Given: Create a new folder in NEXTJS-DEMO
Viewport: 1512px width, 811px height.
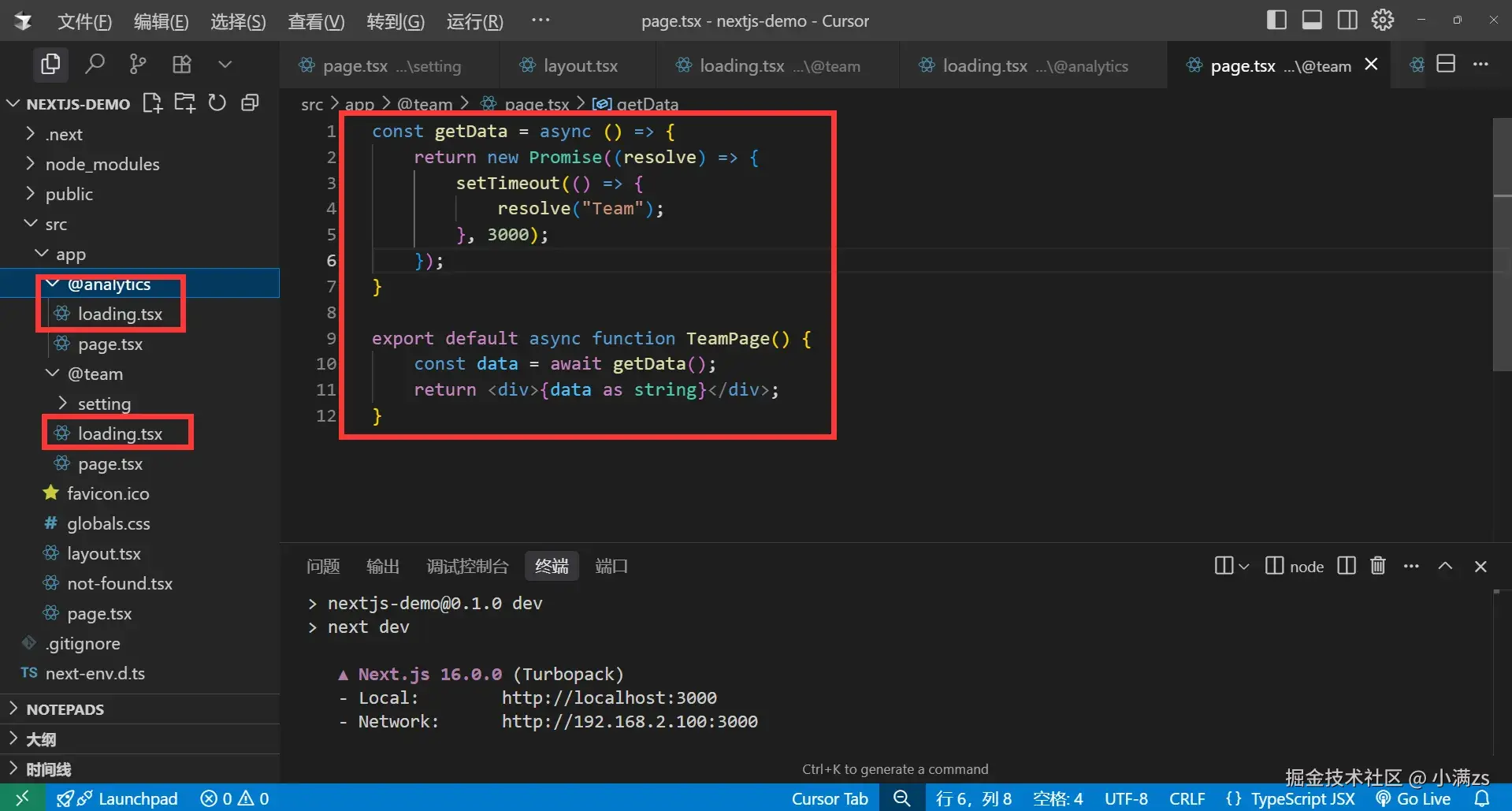Looking at the screenshot, I should click(x=185, y=103).
